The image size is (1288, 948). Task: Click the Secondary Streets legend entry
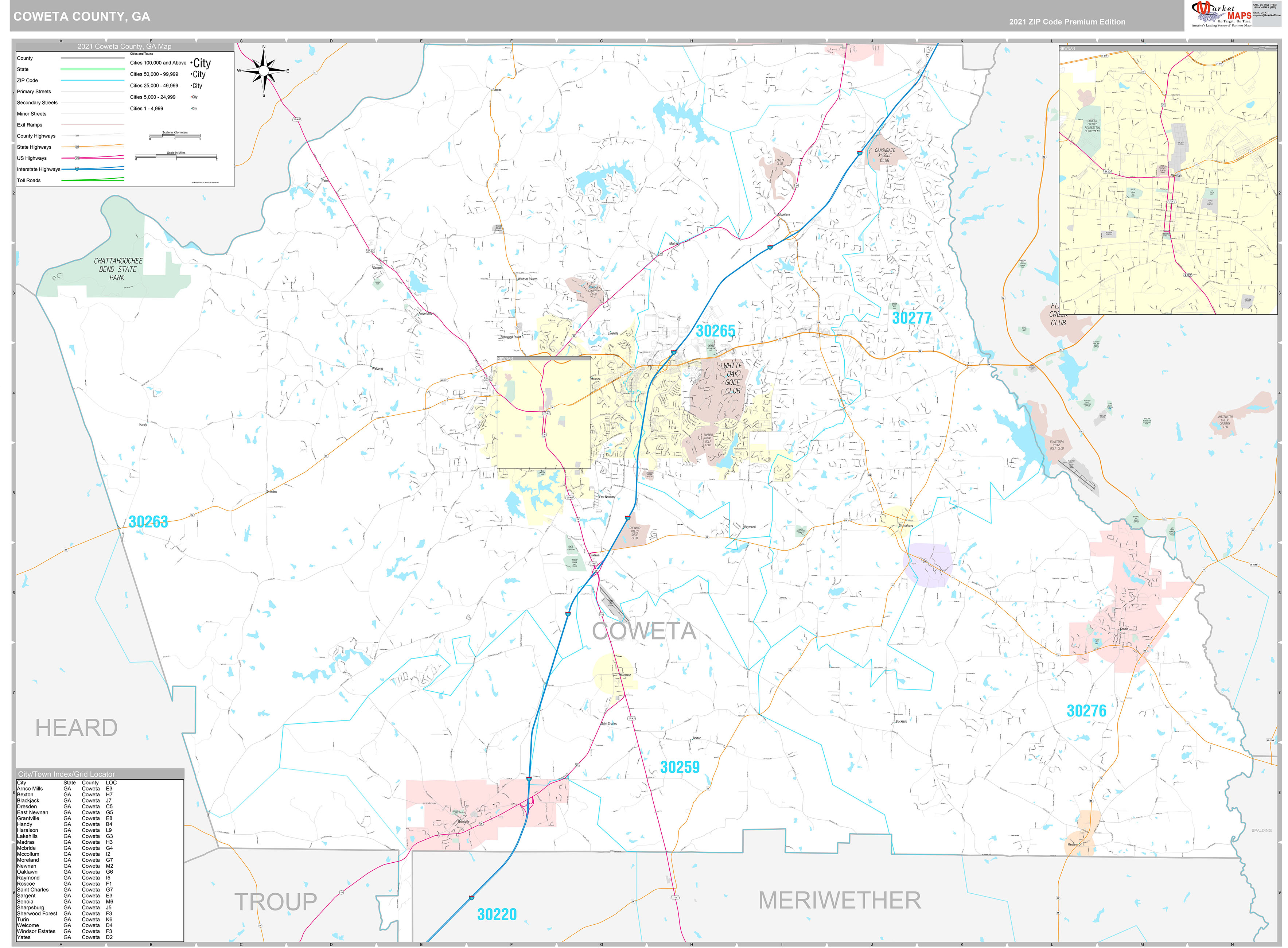37,103
